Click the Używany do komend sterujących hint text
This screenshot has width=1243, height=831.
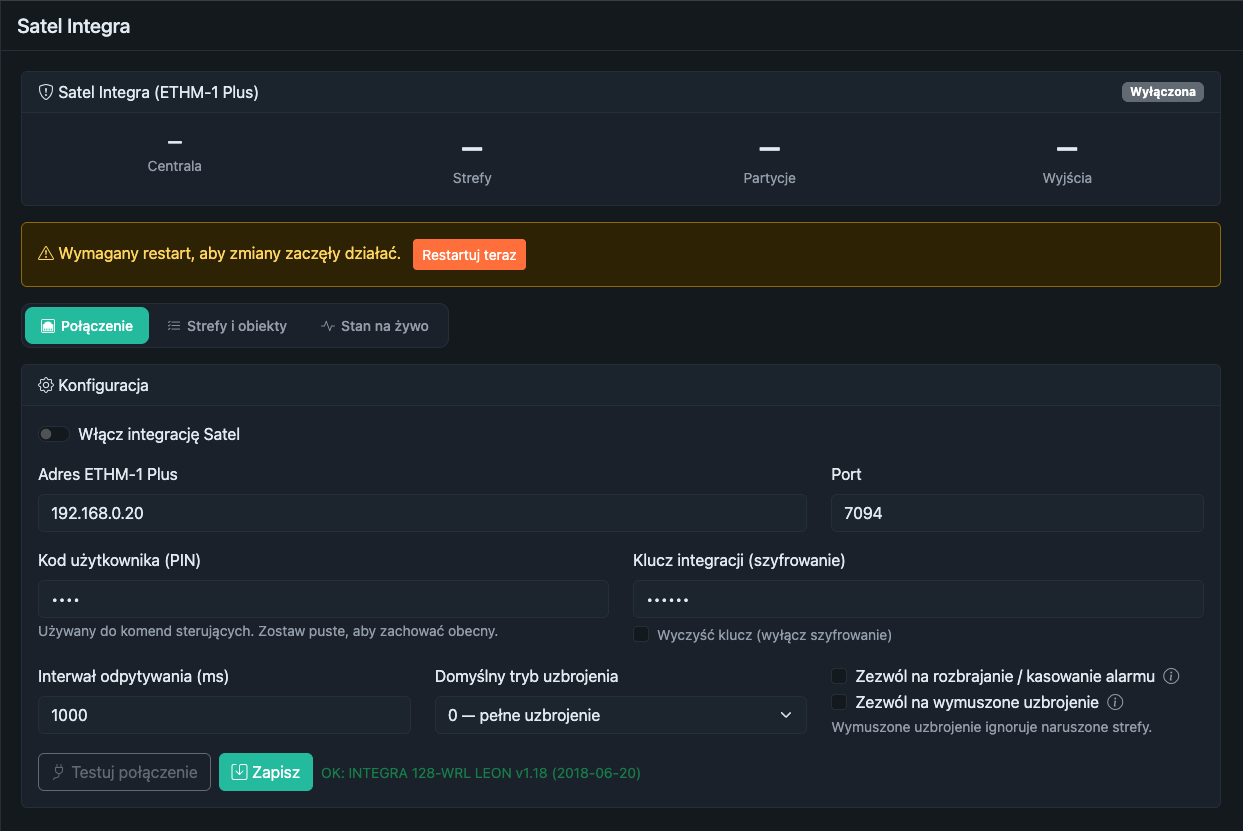point(268,631)
